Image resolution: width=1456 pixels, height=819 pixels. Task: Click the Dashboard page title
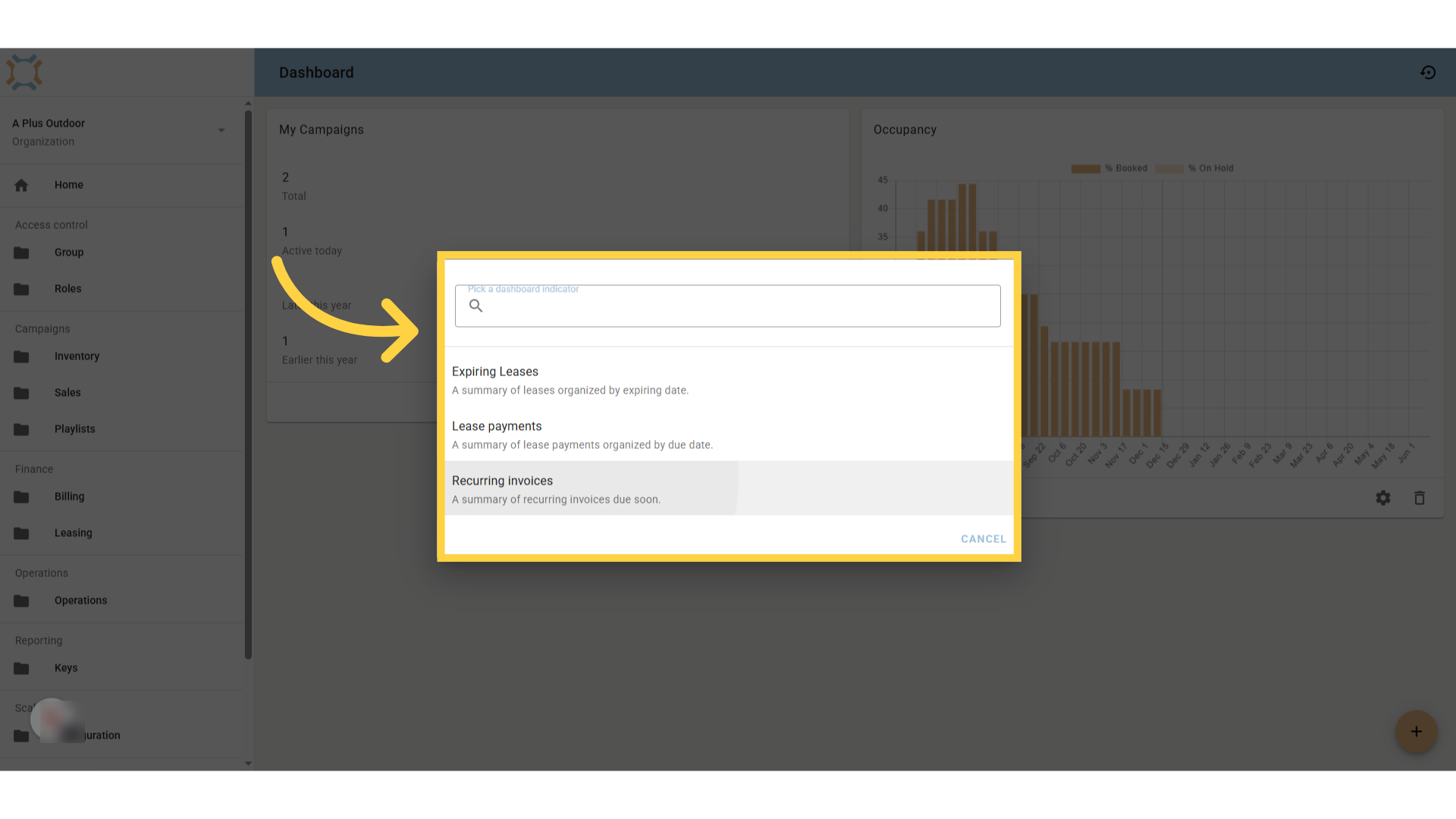(316, 73)
